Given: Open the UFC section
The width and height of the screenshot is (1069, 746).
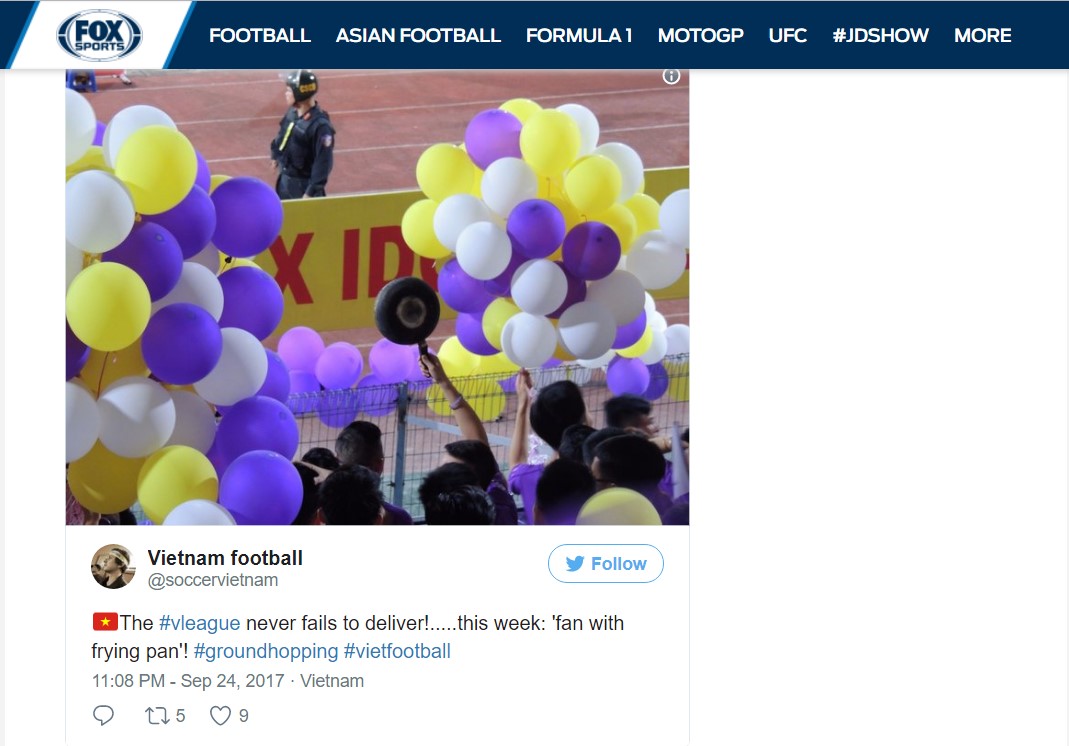Looking at the screenshot, I should point(787,35).
